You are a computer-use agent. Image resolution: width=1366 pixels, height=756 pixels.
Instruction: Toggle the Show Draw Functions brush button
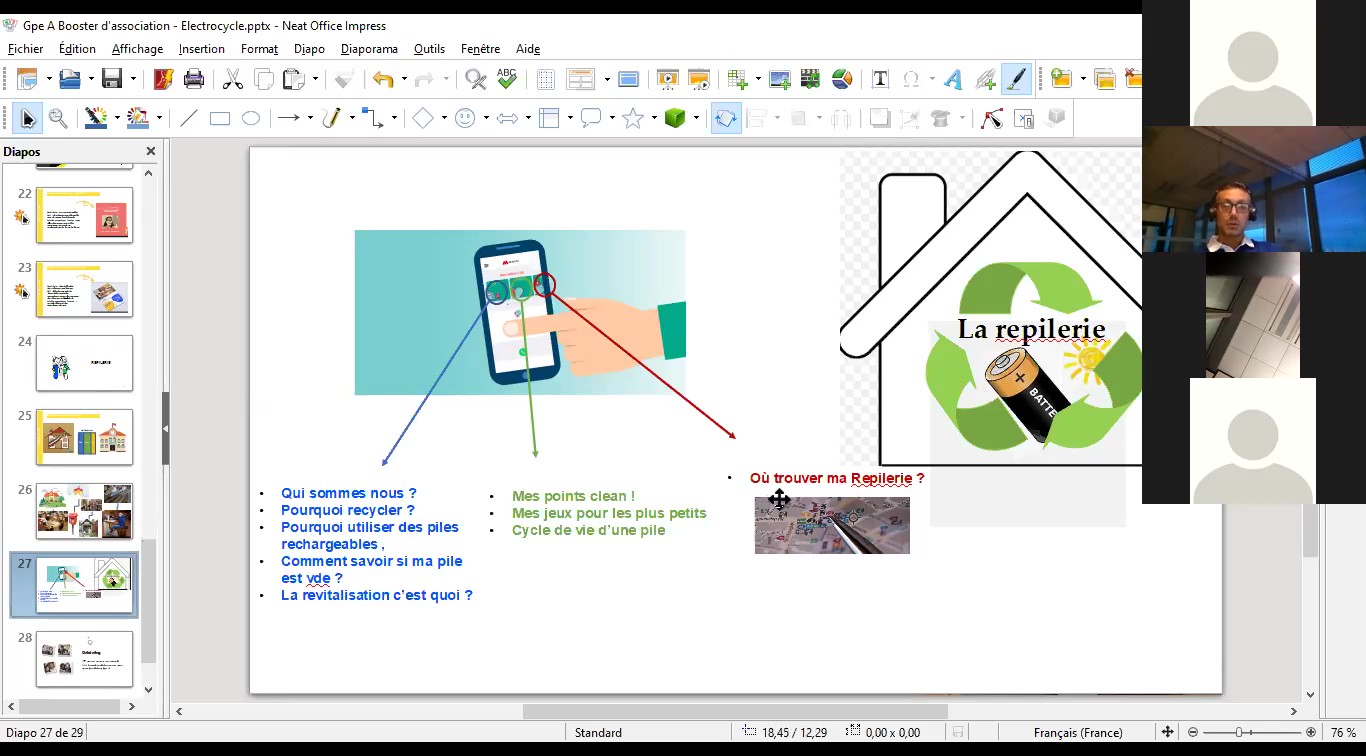[x=1016, y=79]
